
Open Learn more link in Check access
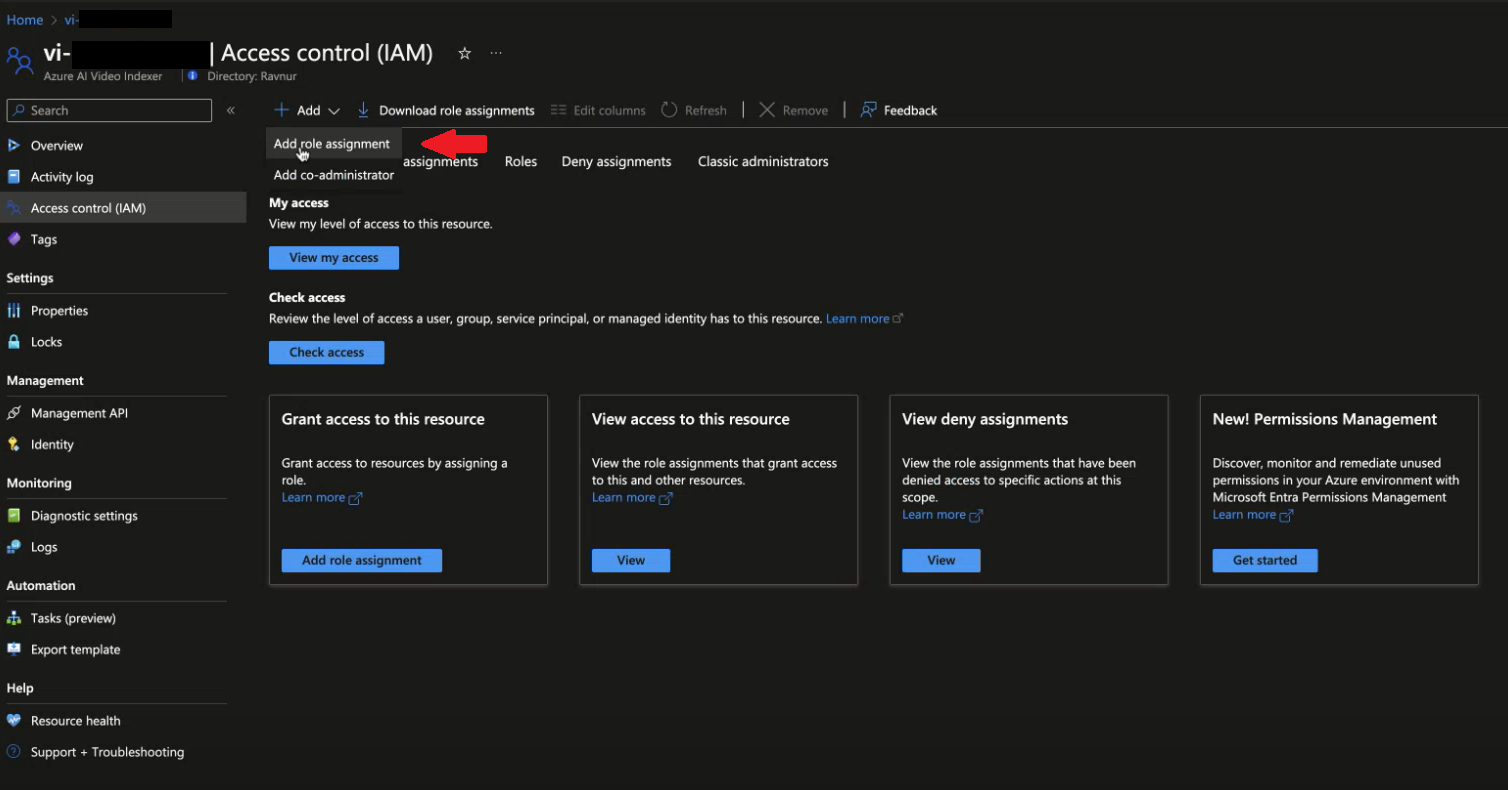pyautogui.click(x=864, y=319)
